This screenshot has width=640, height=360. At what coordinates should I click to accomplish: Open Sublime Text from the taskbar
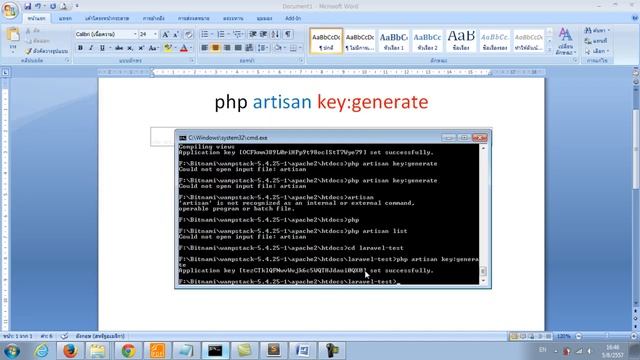coord(273,351)
